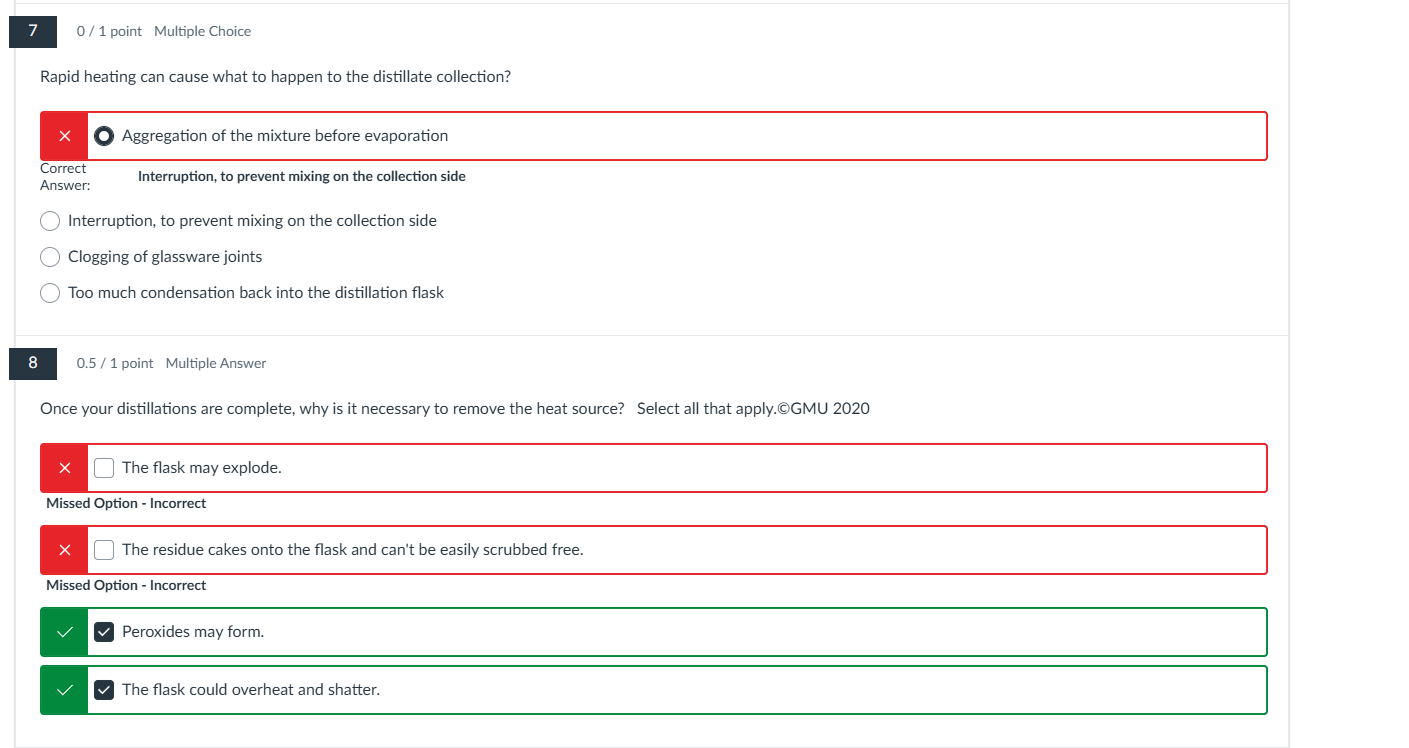Choose Clogging of glassware joints option
Image resolution: width=1409 pixels, height=748 pixels.
tap(50, 257)
